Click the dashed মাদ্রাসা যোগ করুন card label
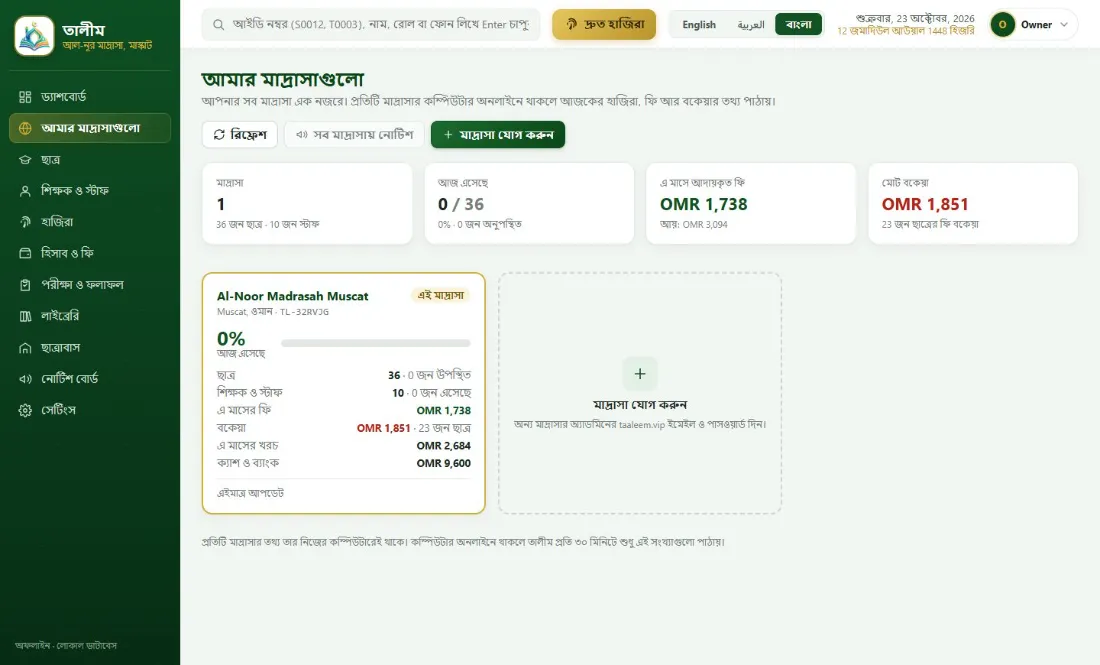Viewport: 1100px width, 665px height. pyautogui.click(x=640, y=405)
